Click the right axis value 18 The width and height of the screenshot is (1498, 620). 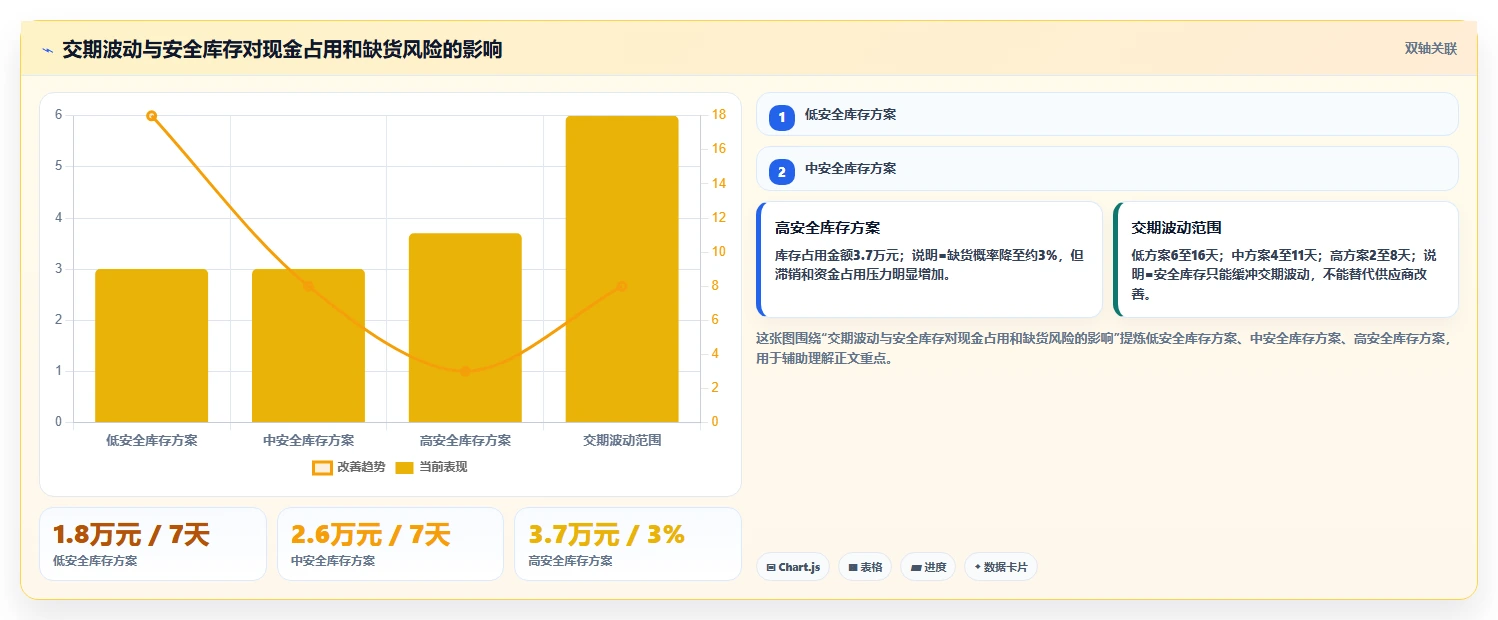[x=718, y=115]
